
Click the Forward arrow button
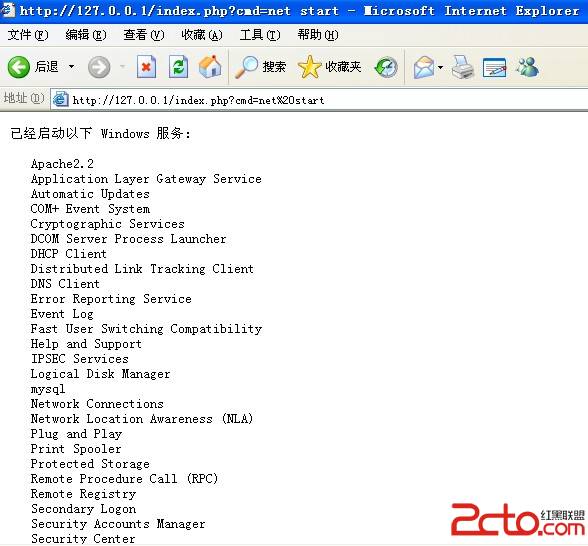[x=99, y=68]
